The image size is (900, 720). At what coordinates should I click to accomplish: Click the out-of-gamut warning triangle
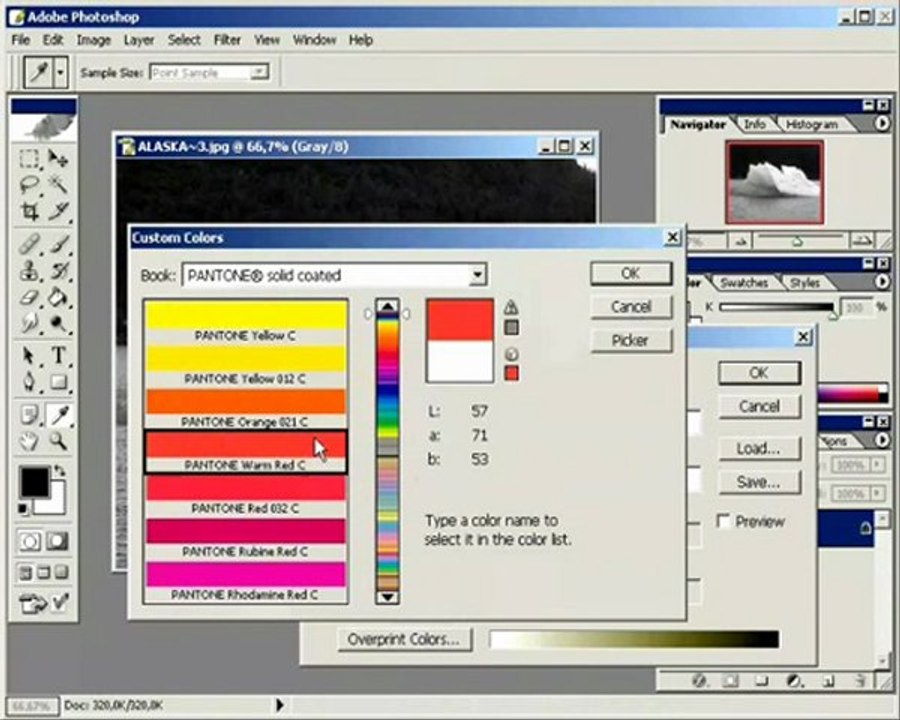click(511, 307)
